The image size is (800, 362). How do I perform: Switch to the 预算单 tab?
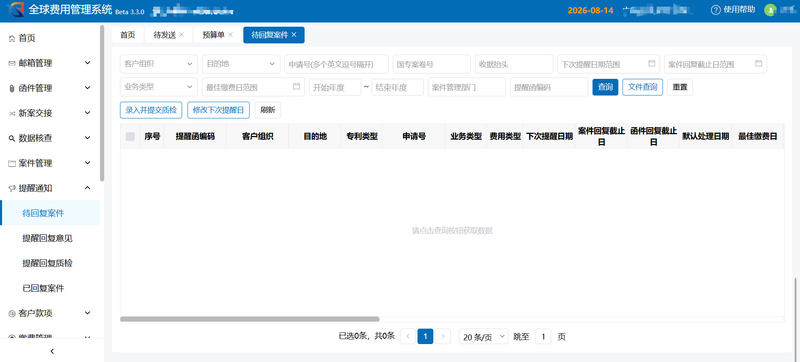coord(213,35)
